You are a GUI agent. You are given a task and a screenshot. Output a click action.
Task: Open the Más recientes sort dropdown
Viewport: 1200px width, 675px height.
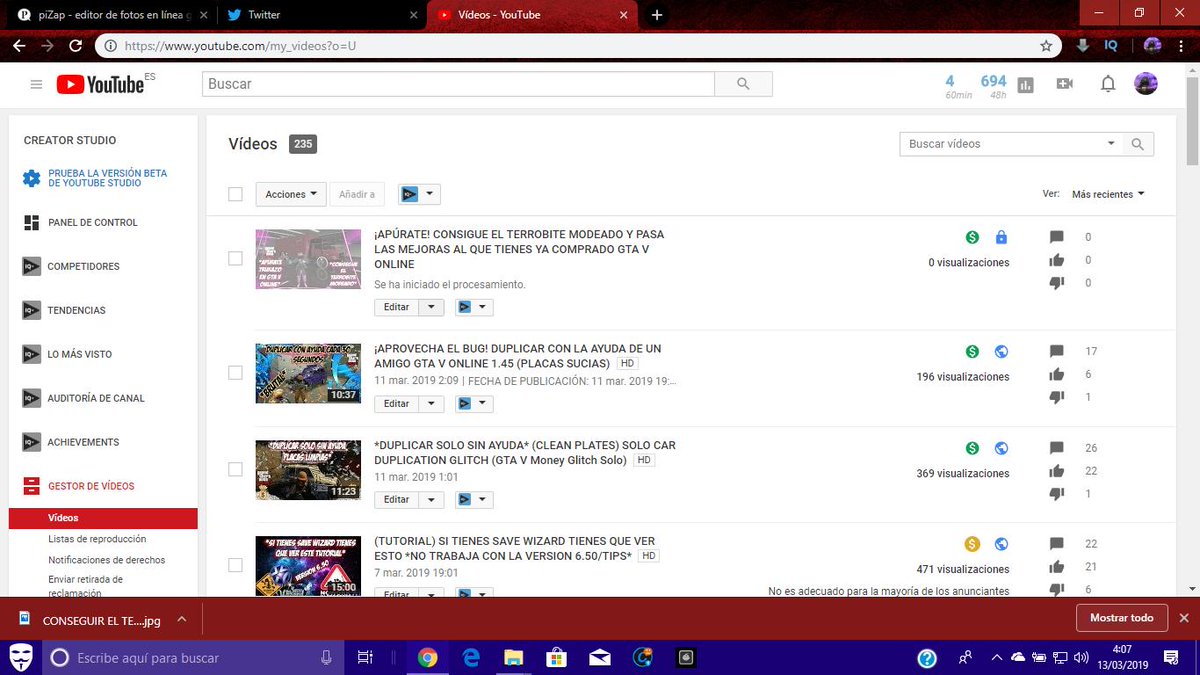[x=1108, y=194]
